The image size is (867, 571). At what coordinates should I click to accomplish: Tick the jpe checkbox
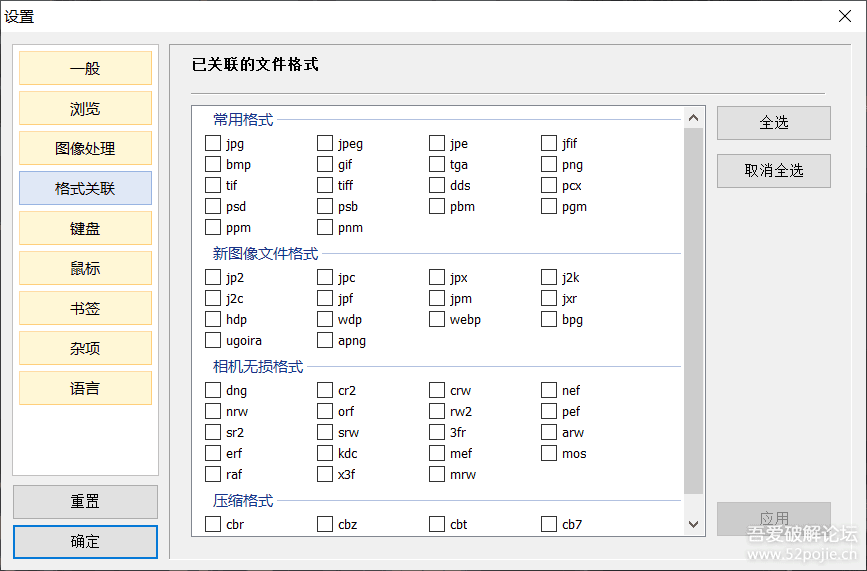[437, 143]
